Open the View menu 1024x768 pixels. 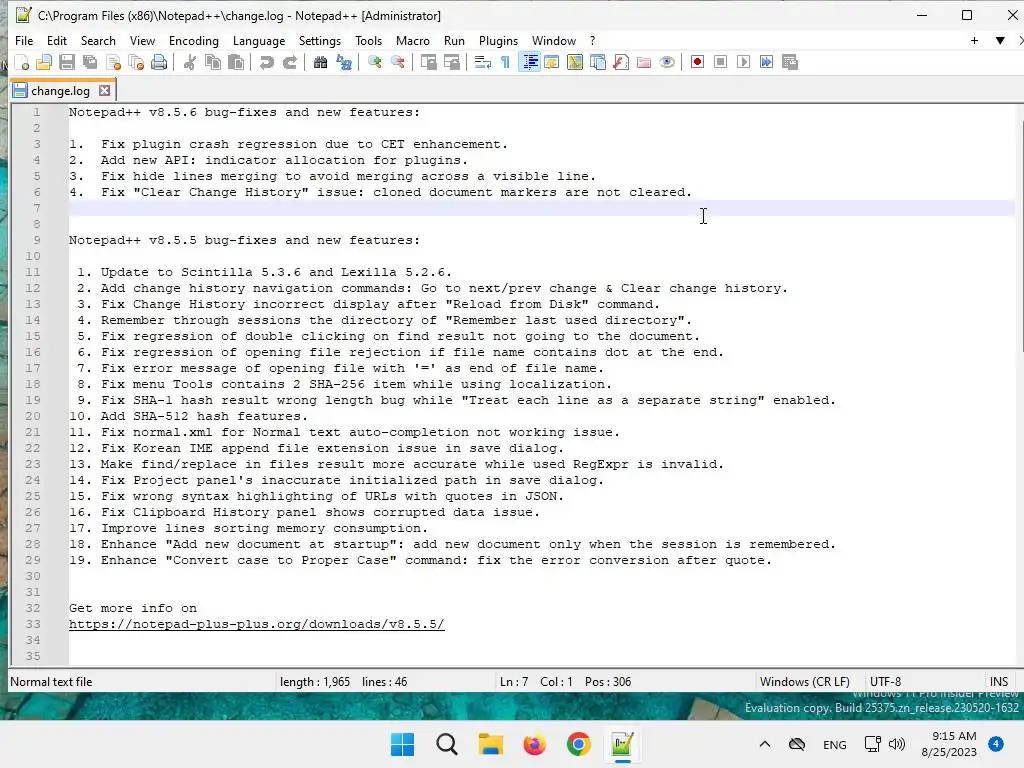[x=142, y=40]
